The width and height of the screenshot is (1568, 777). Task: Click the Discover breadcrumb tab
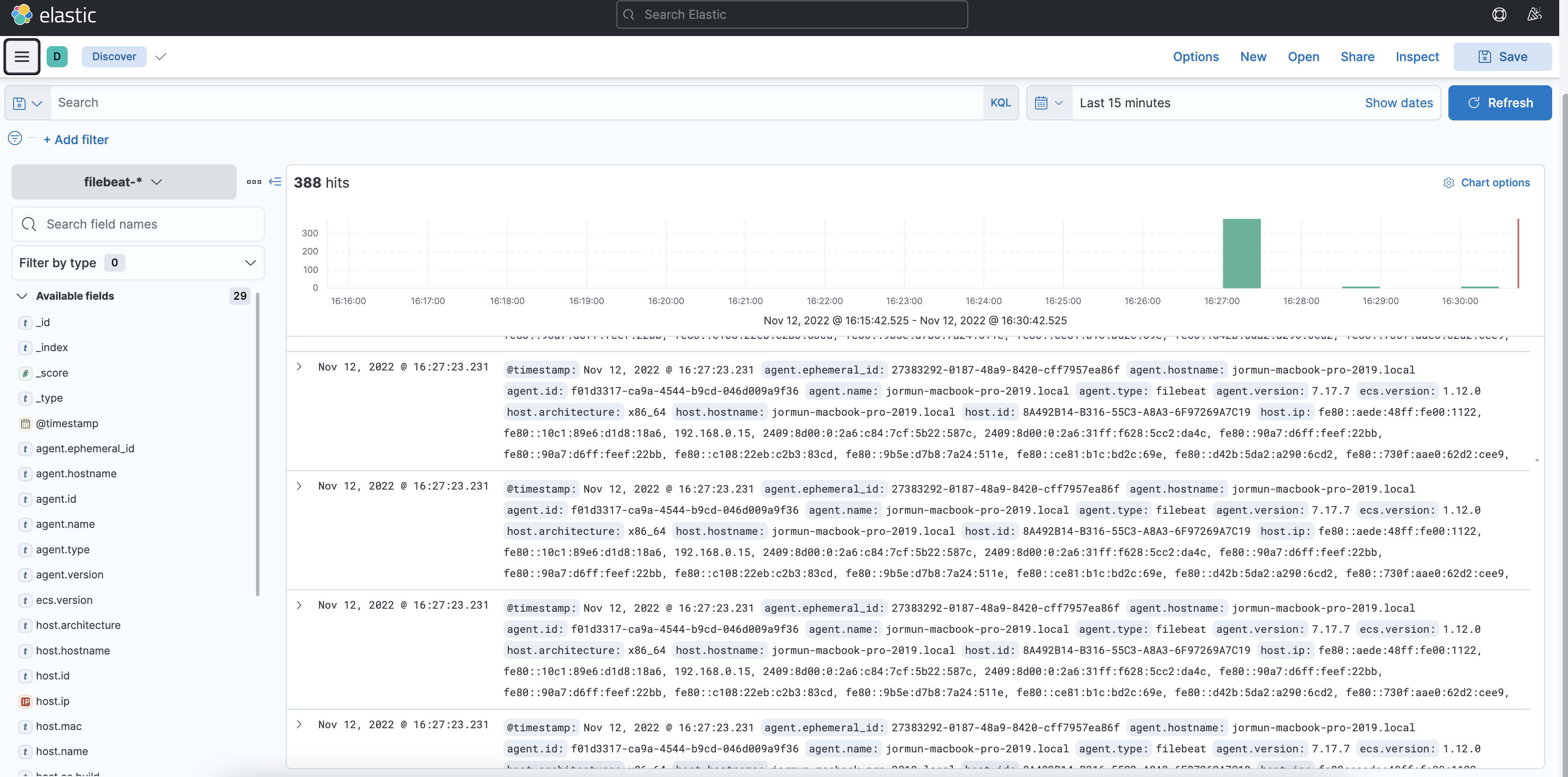(x=114, y=57)
